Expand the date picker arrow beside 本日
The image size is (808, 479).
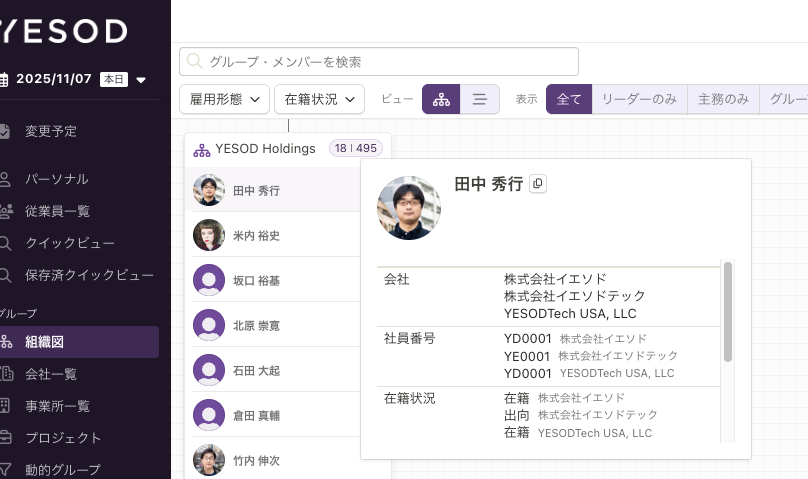(x=141, y=79)
